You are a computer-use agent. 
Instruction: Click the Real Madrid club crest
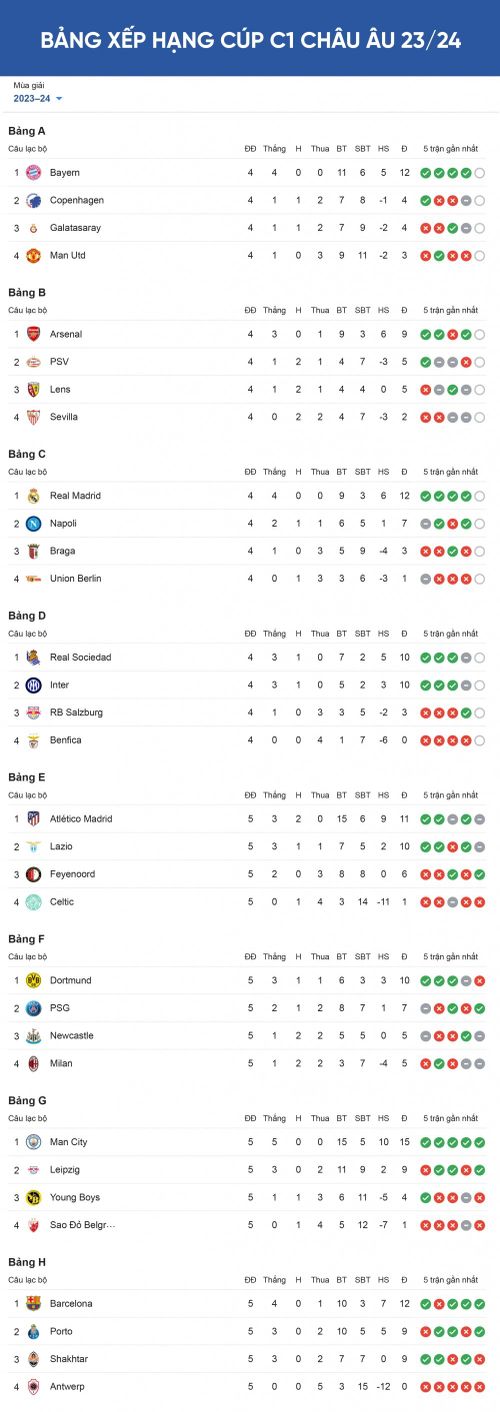coord(33,496)
